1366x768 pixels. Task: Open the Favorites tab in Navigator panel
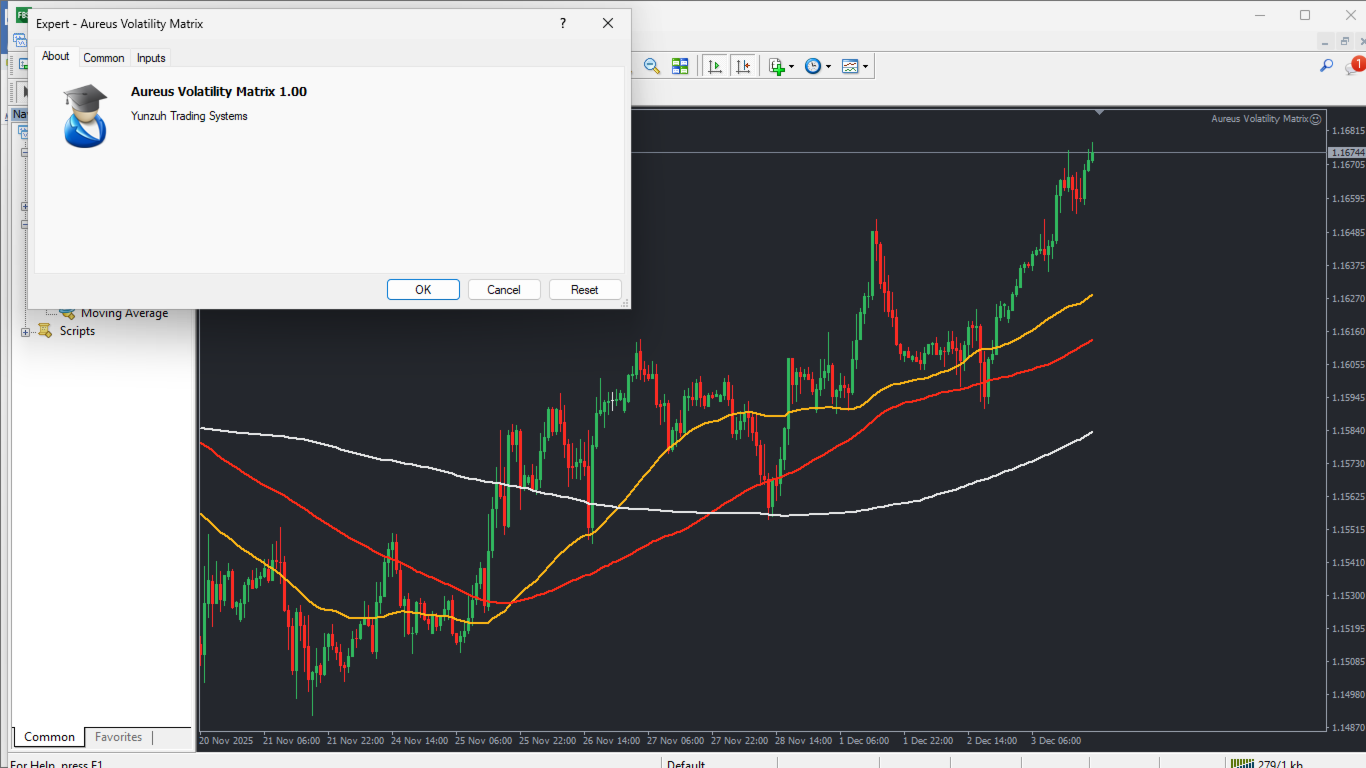click(x=119, y=737)
